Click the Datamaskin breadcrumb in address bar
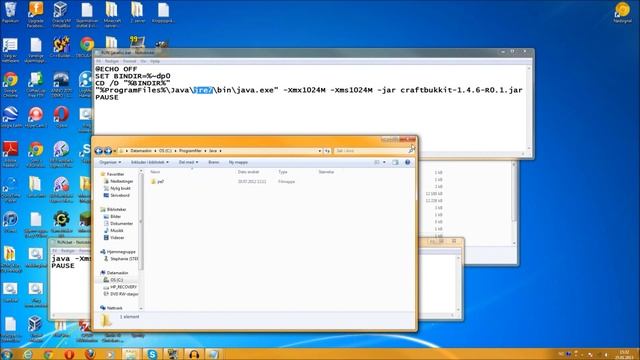Viewport: 640px width, 360px height. pyautogui.click(x=141, y=151)
